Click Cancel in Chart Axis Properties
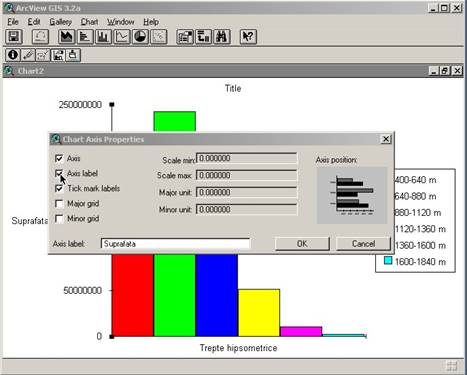Viewport: 467px width, 375px height. click(363, 244)
